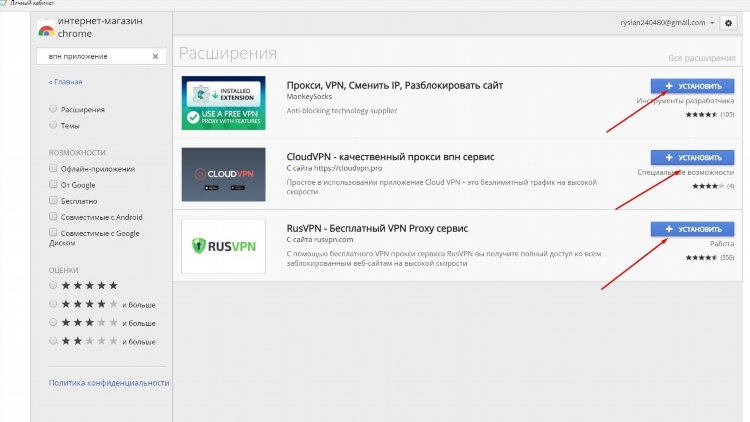Click the Специальные возможности category label
This screenshot has width=750, height=422.
pyautogui.click(x=685, y=172)
